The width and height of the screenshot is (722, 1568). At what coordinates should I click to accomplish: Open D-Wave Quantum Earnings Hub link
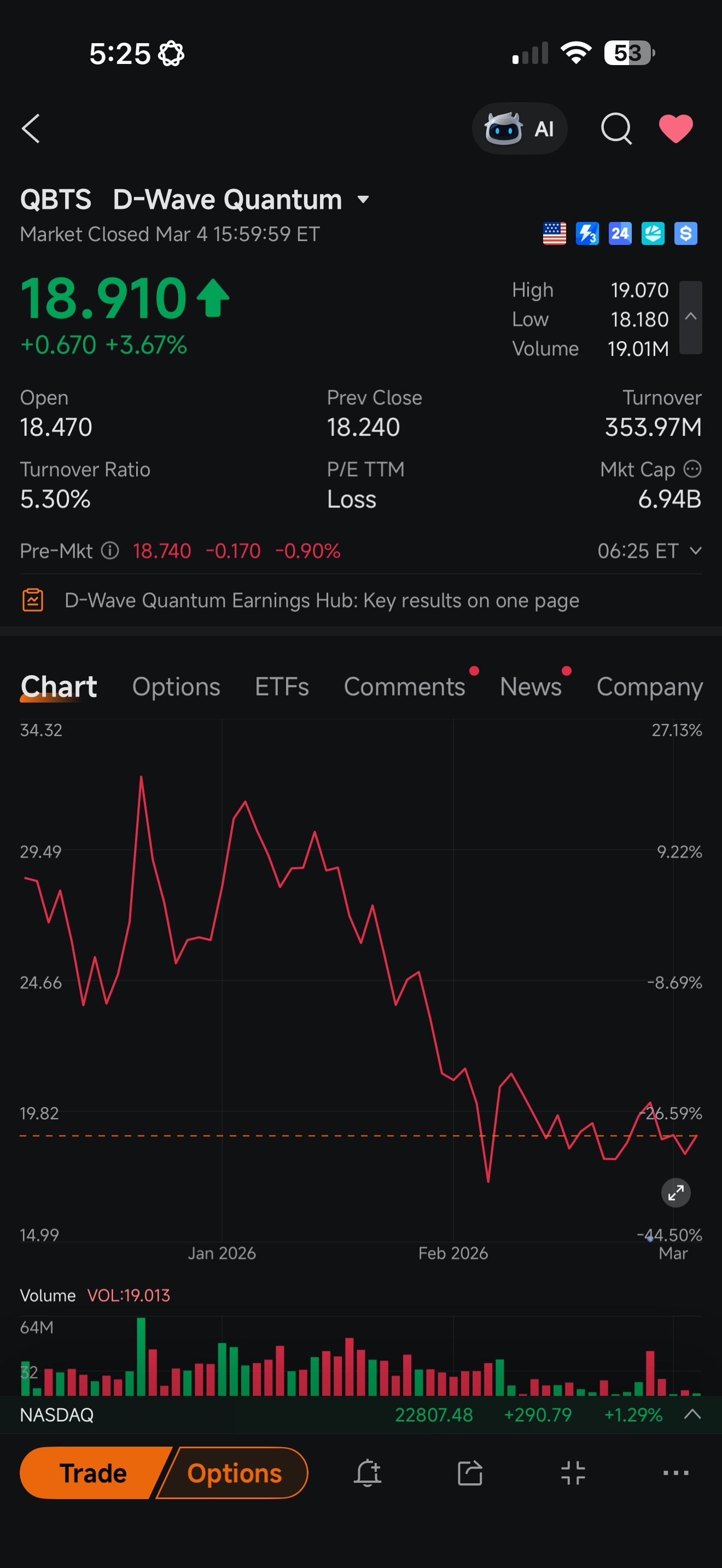(322, 600)
